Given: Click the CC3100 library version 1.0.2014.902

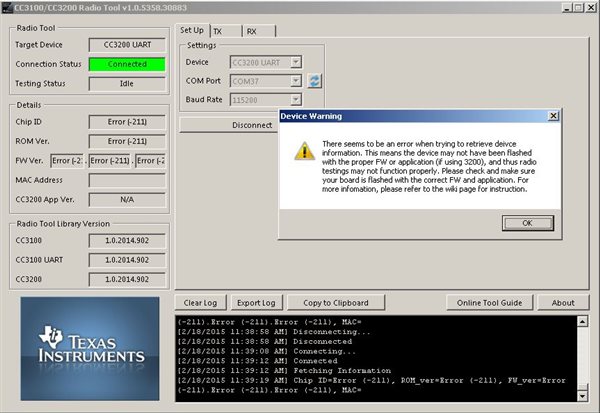Looking at the screenshot, I should 127,241.
